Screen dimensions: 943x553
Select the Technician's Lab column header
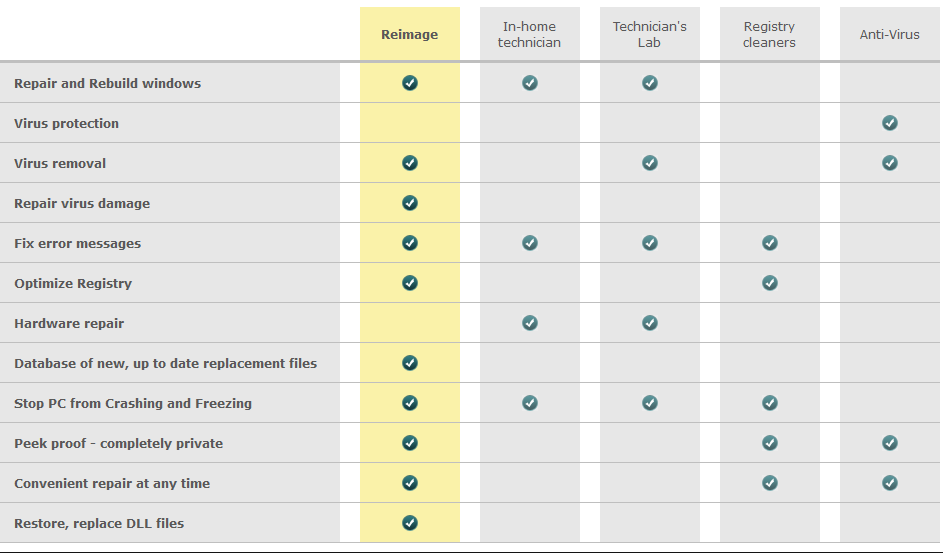pos(650,35)
